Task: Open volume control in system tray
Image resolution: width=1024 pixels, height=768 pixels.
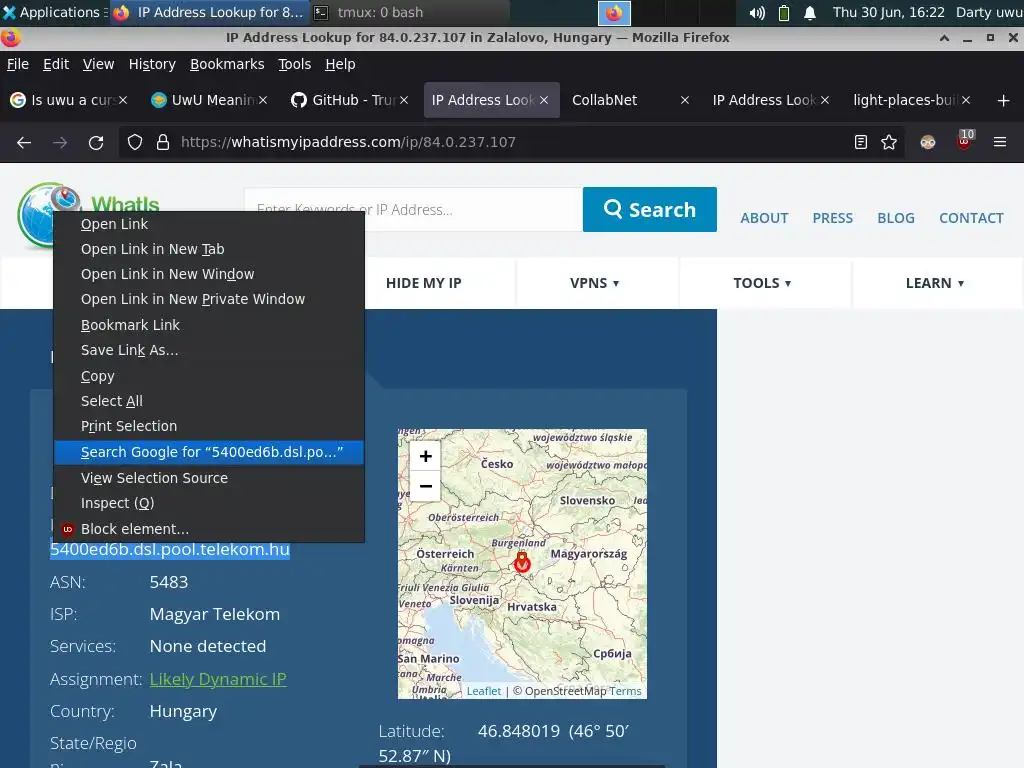Action: click(x=757, y=12)
